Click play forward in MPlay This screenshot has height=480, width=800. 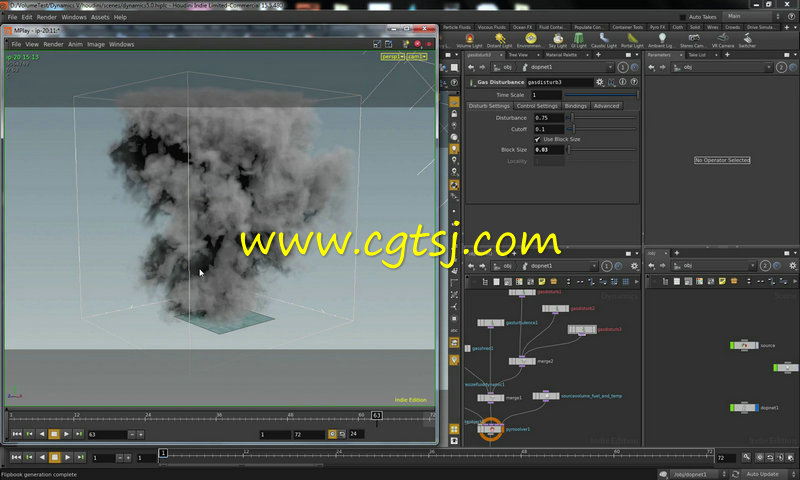point(66,434)
